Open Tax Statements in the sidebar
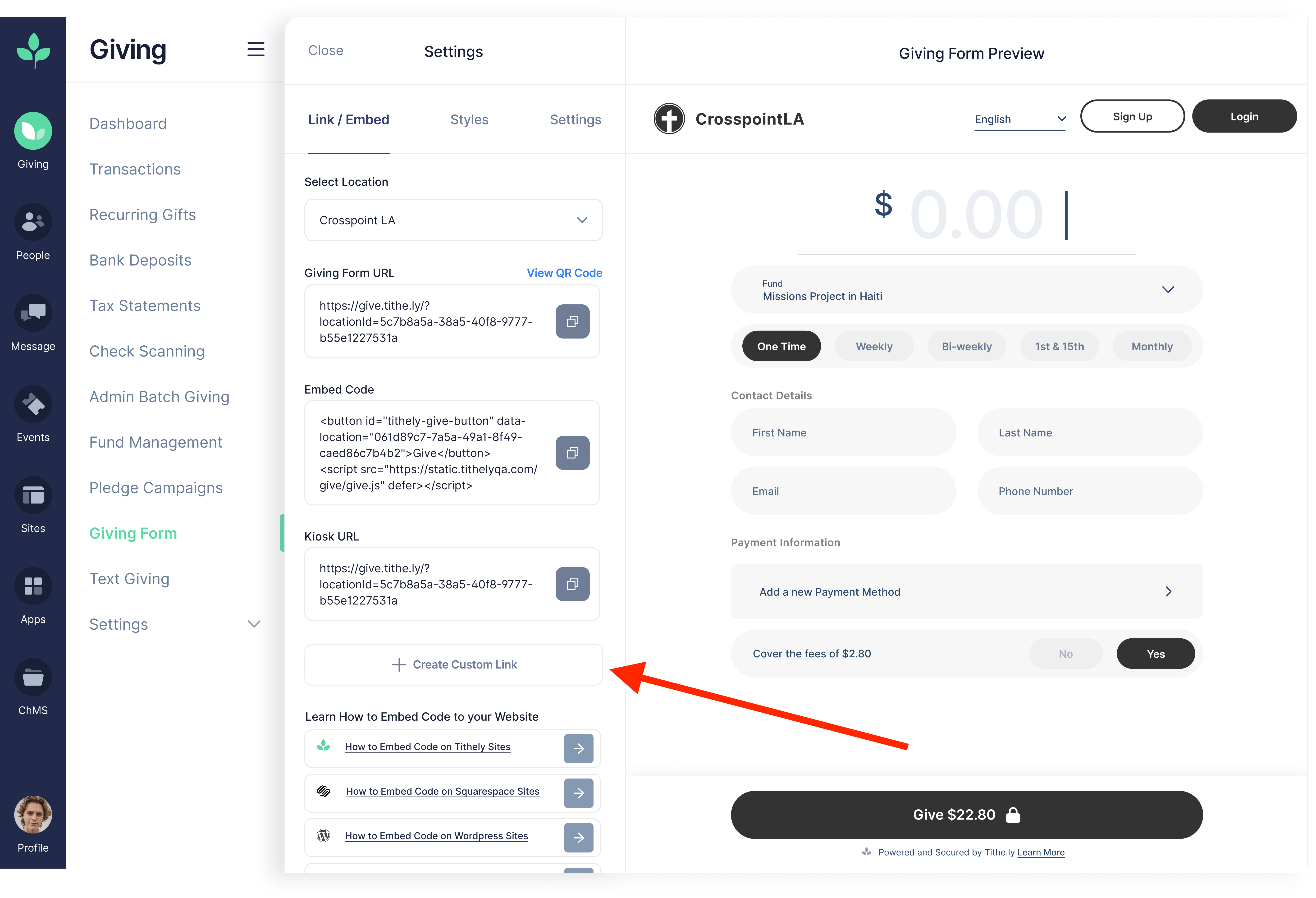This screenshot has width=1316, height=898. point(145,306)
